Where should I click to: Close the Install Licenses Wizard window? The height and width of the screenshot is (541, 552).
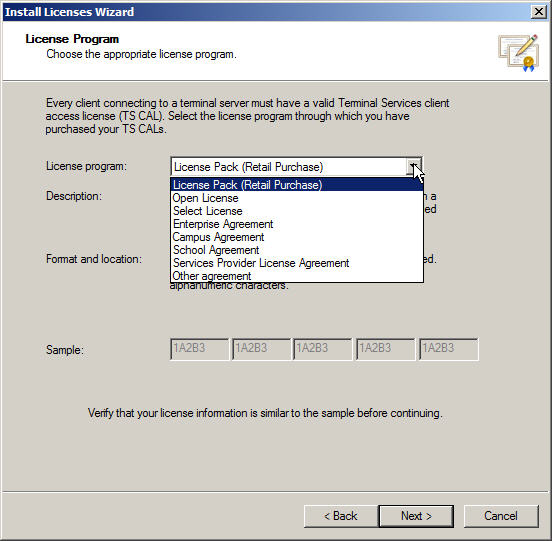click(x=539, y=12)
